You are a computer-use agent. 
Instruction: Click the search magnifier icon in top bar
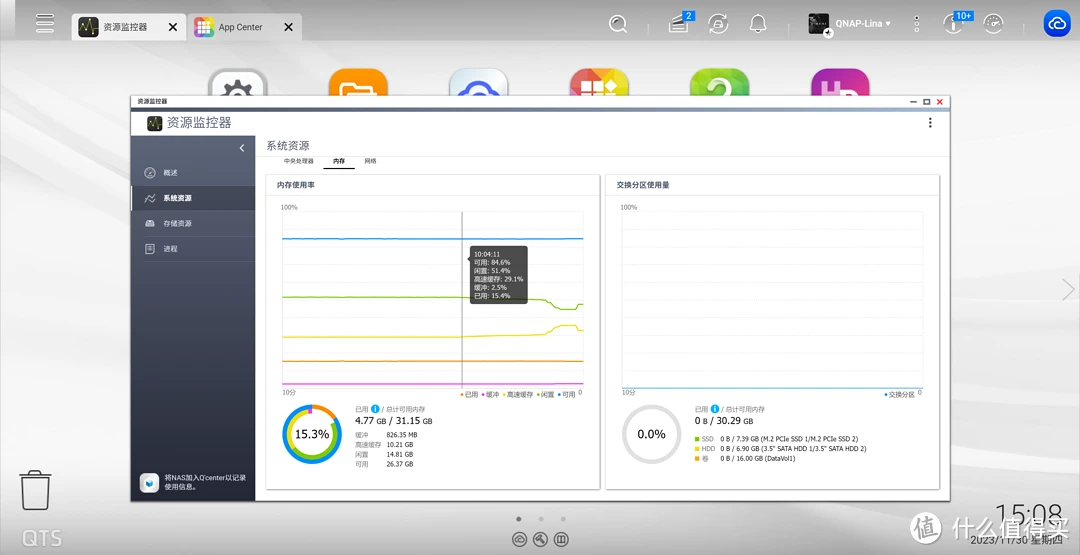618,24
